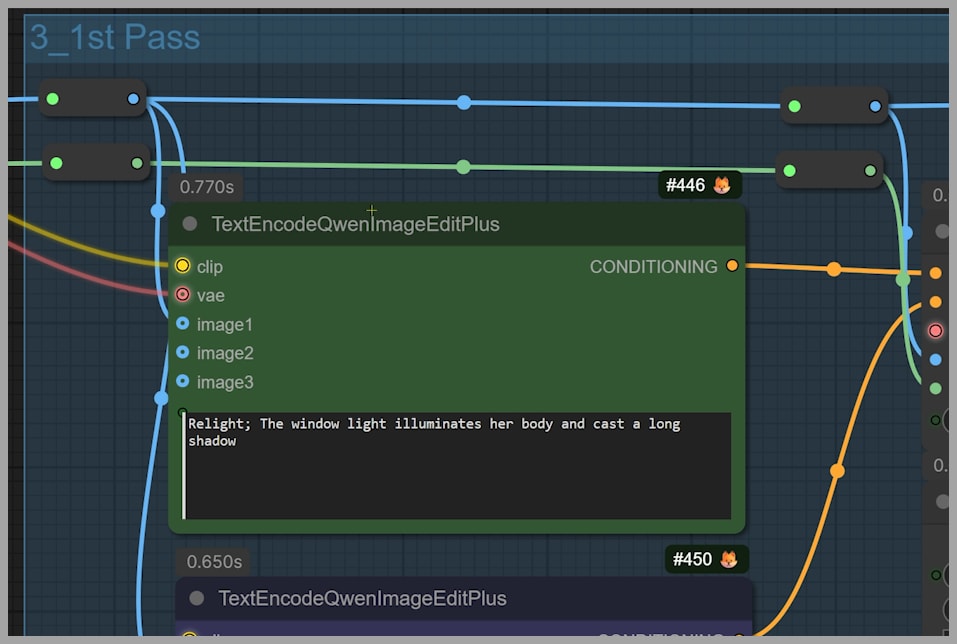Click the fox icon beside badge #450
The height and width of the screenshot is (644, 957).
point(729,559)
